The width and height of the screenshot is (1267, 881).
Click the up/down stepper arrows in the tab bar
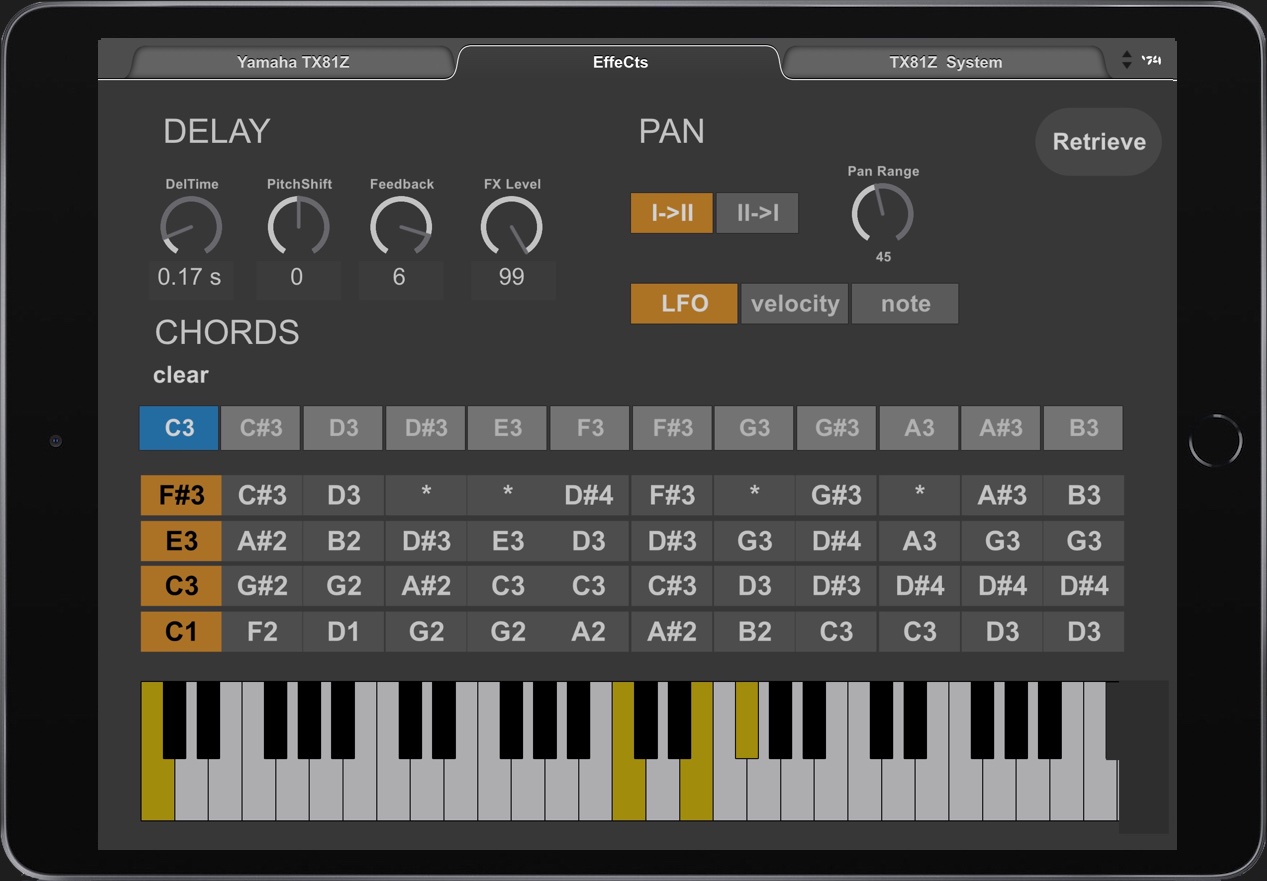point(1127,60)
